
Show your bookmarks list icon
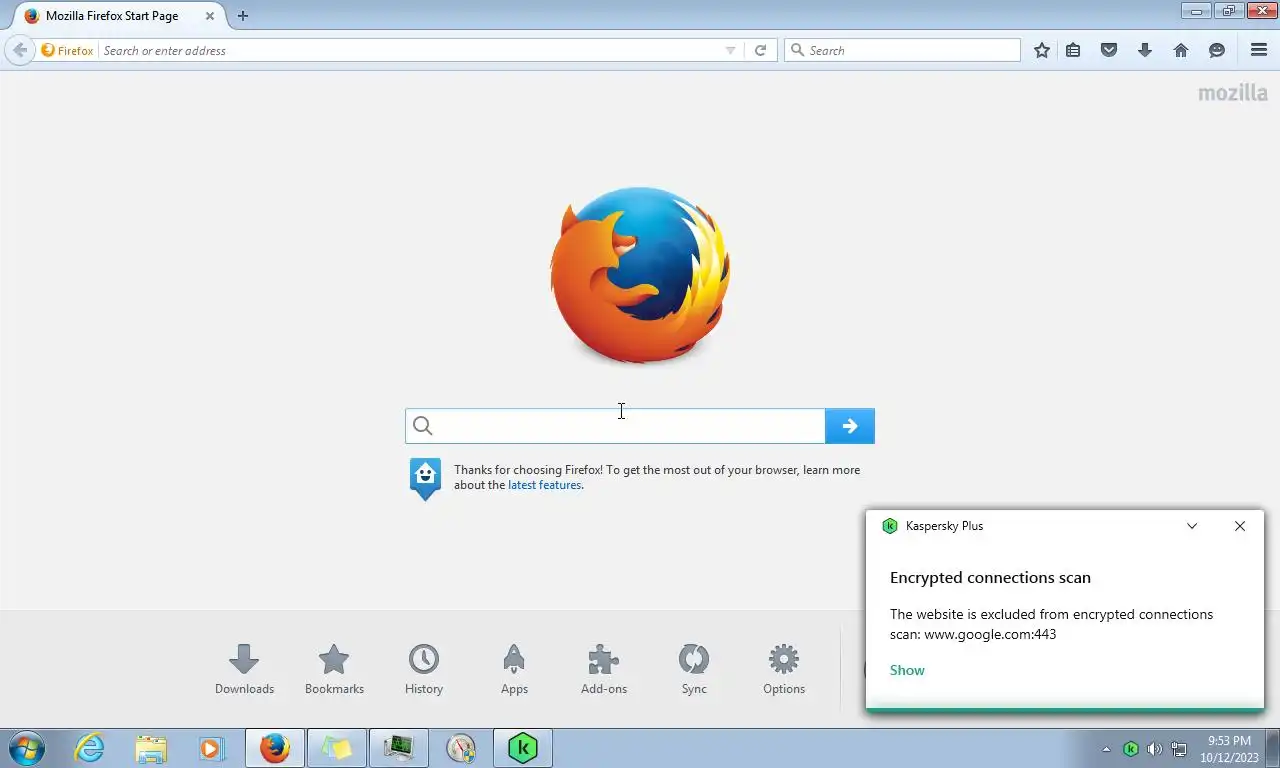(1073, 50)
